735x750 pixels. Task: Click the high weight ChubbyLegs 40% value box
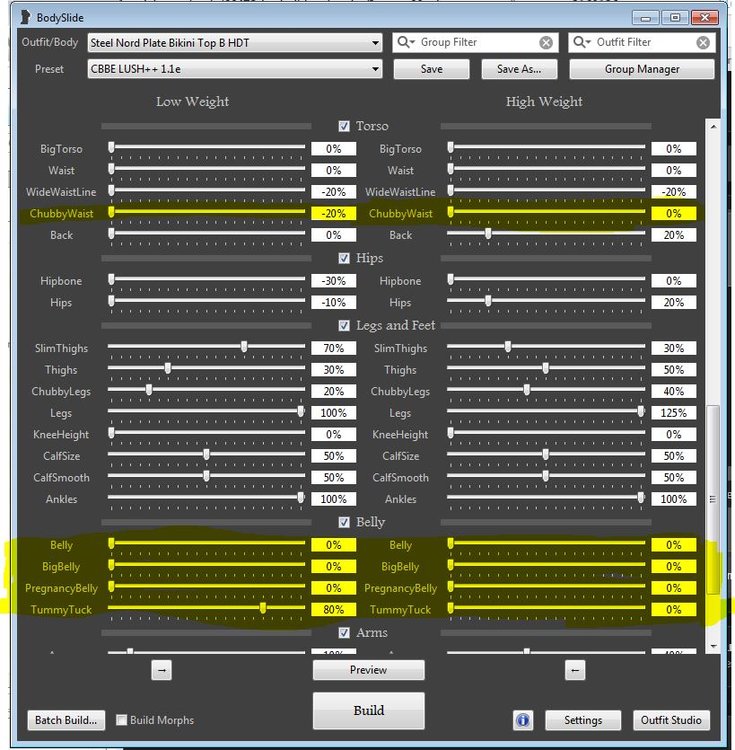pyautogui.click(x=673, y=391)
